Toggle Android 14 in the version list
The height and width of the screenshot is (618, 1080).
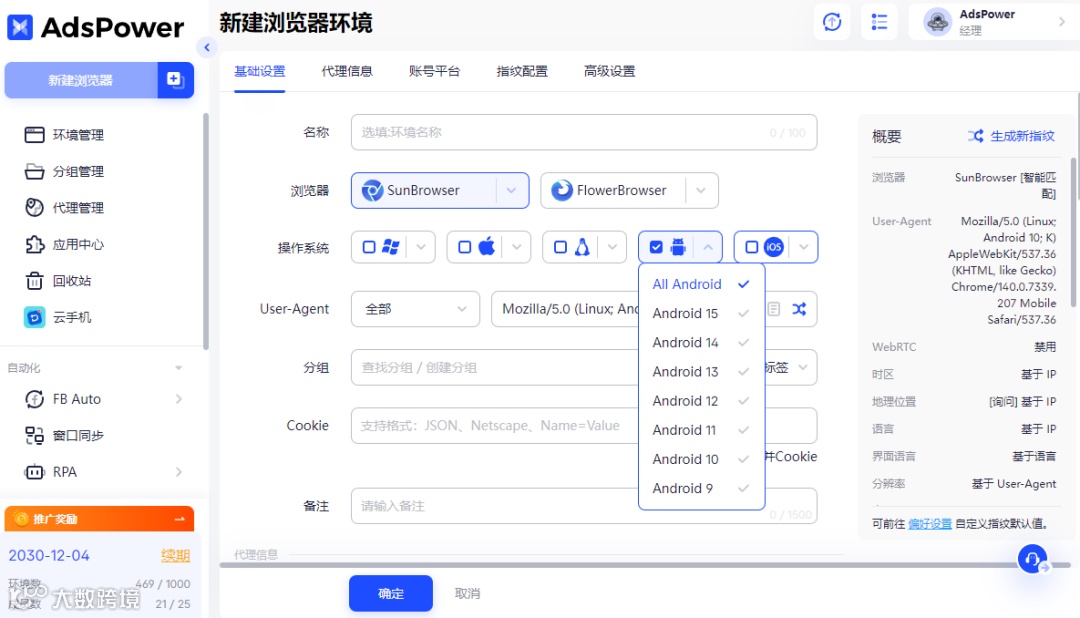(701, 342)
